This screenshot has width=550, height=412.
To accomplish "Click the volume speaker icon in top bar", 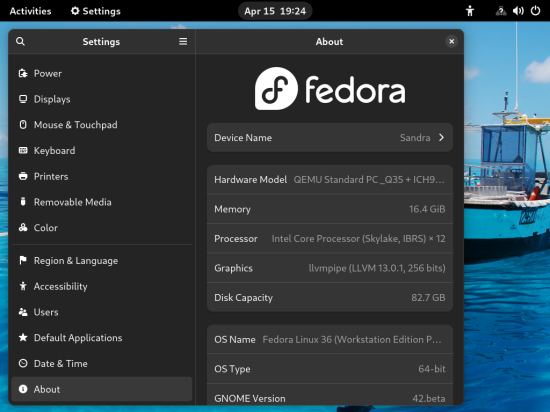I will pos(518,11).
